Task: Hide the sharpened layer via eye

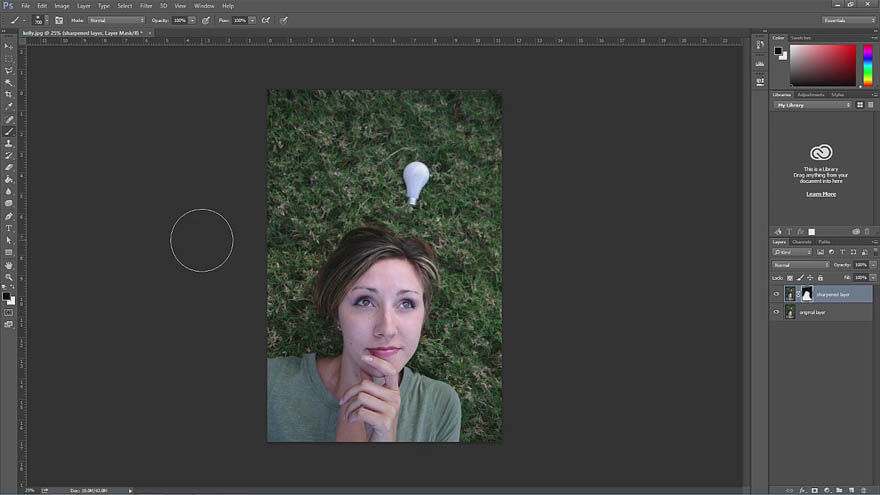Action: [777, 294]
